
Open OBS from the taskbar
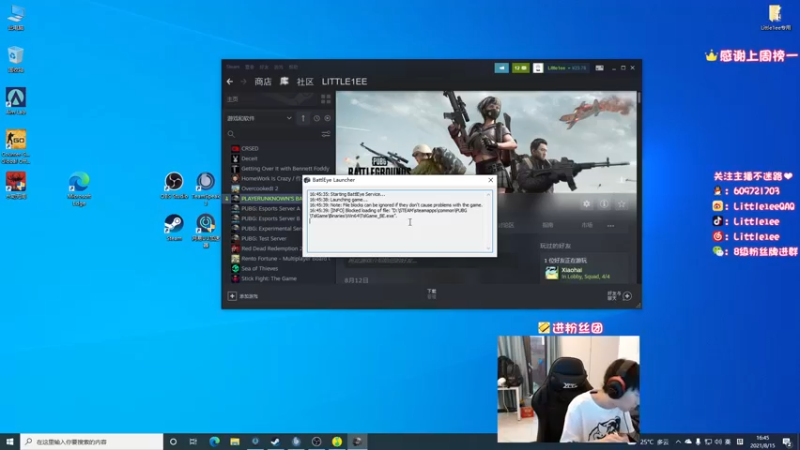point(316,441)
